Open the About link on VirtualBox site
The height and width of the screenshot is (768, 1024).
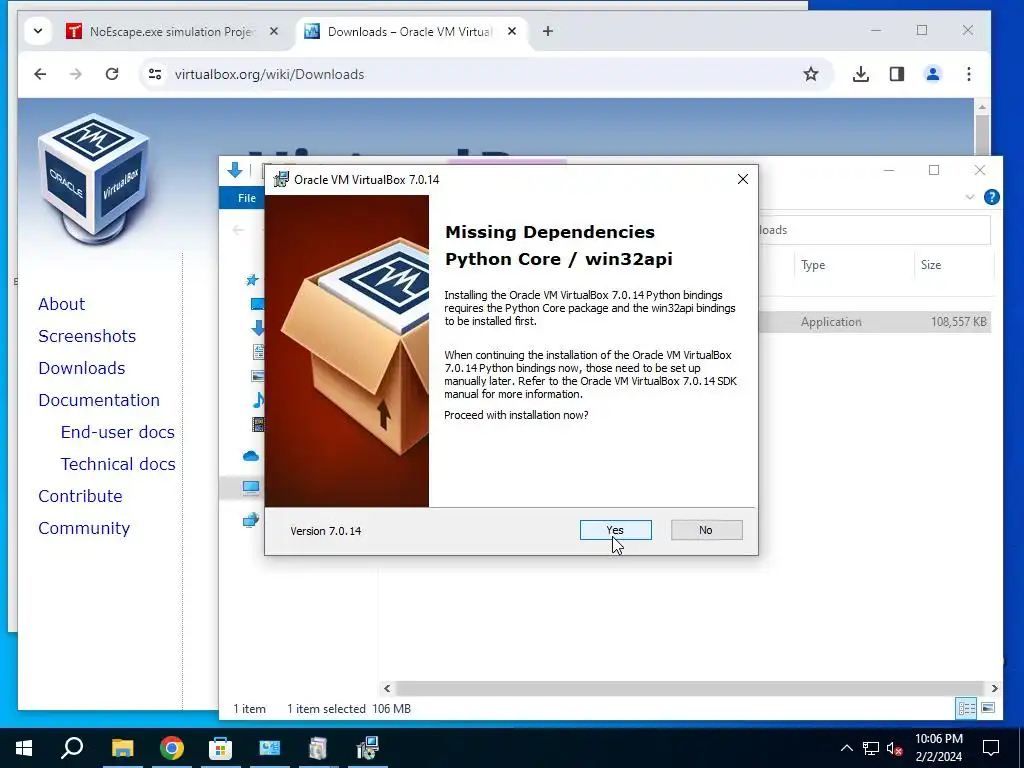(x=61, y=304)
